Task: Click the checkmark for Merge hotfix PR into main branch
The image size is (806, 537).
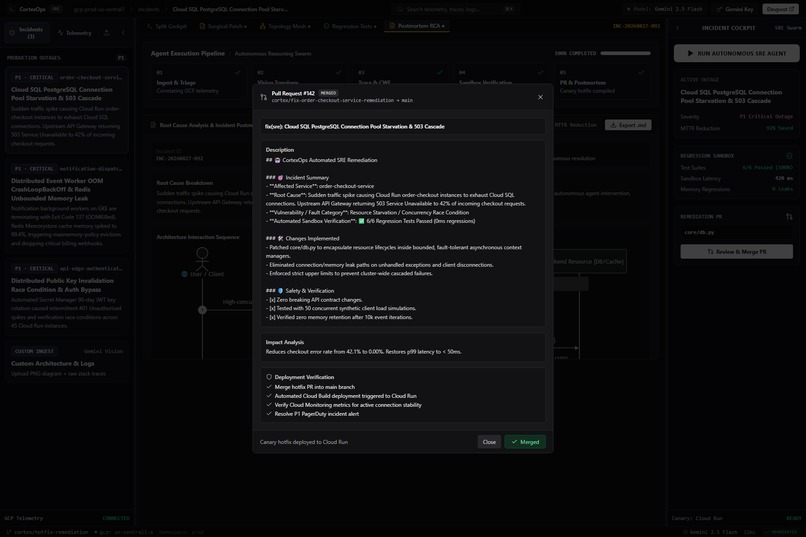Action: [x=269, y=386]
